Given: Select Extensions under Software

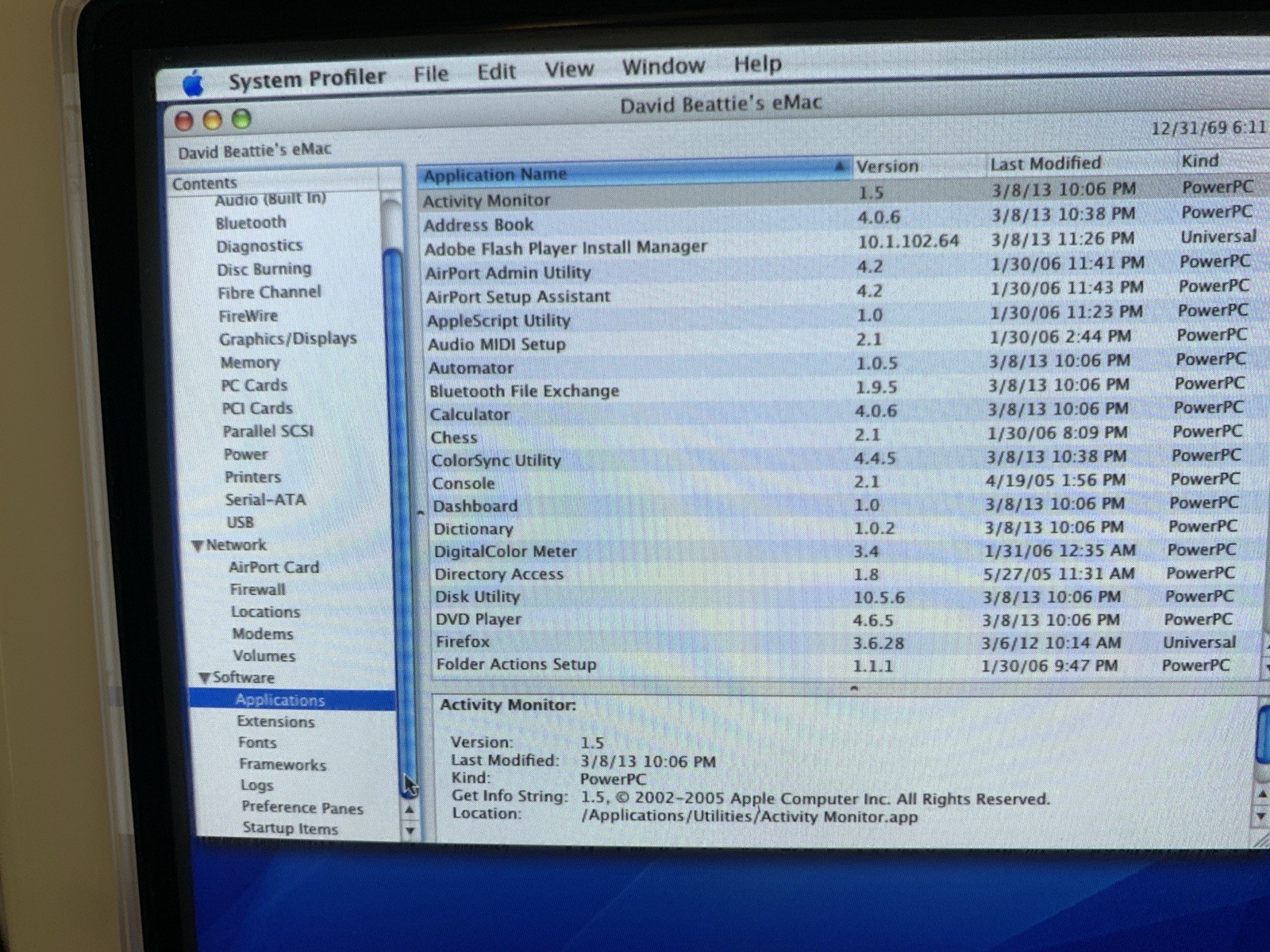Looking at the screenshot, I should 275,722.
